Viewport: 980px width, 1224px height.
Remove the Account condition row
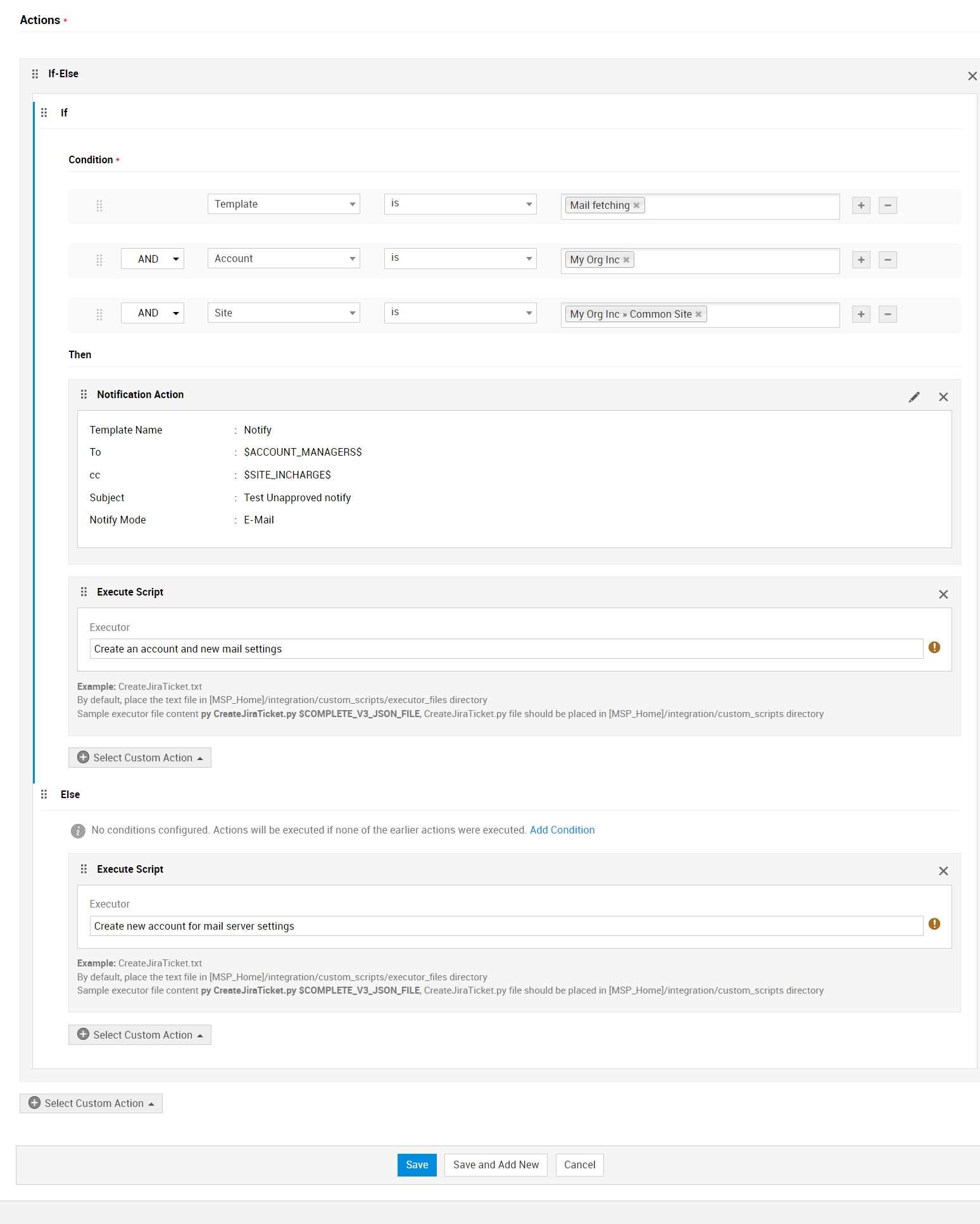(x=888, y=259)
